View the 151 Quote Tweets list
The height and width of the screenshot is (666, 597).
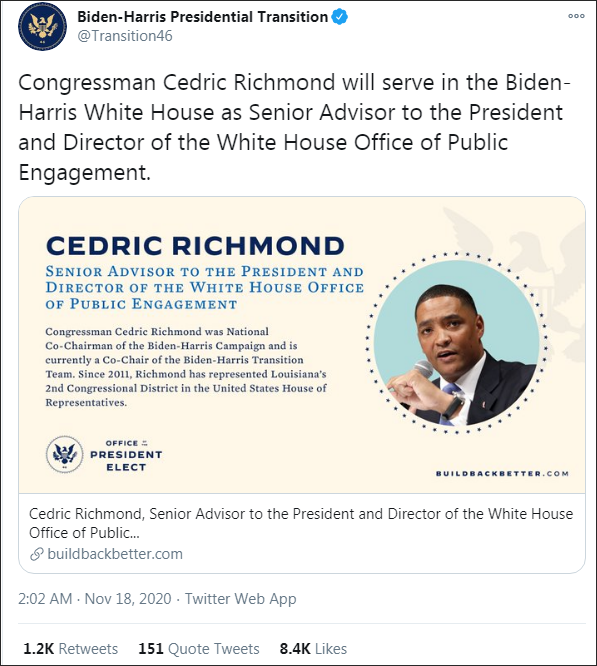click(x=199, y=649)
